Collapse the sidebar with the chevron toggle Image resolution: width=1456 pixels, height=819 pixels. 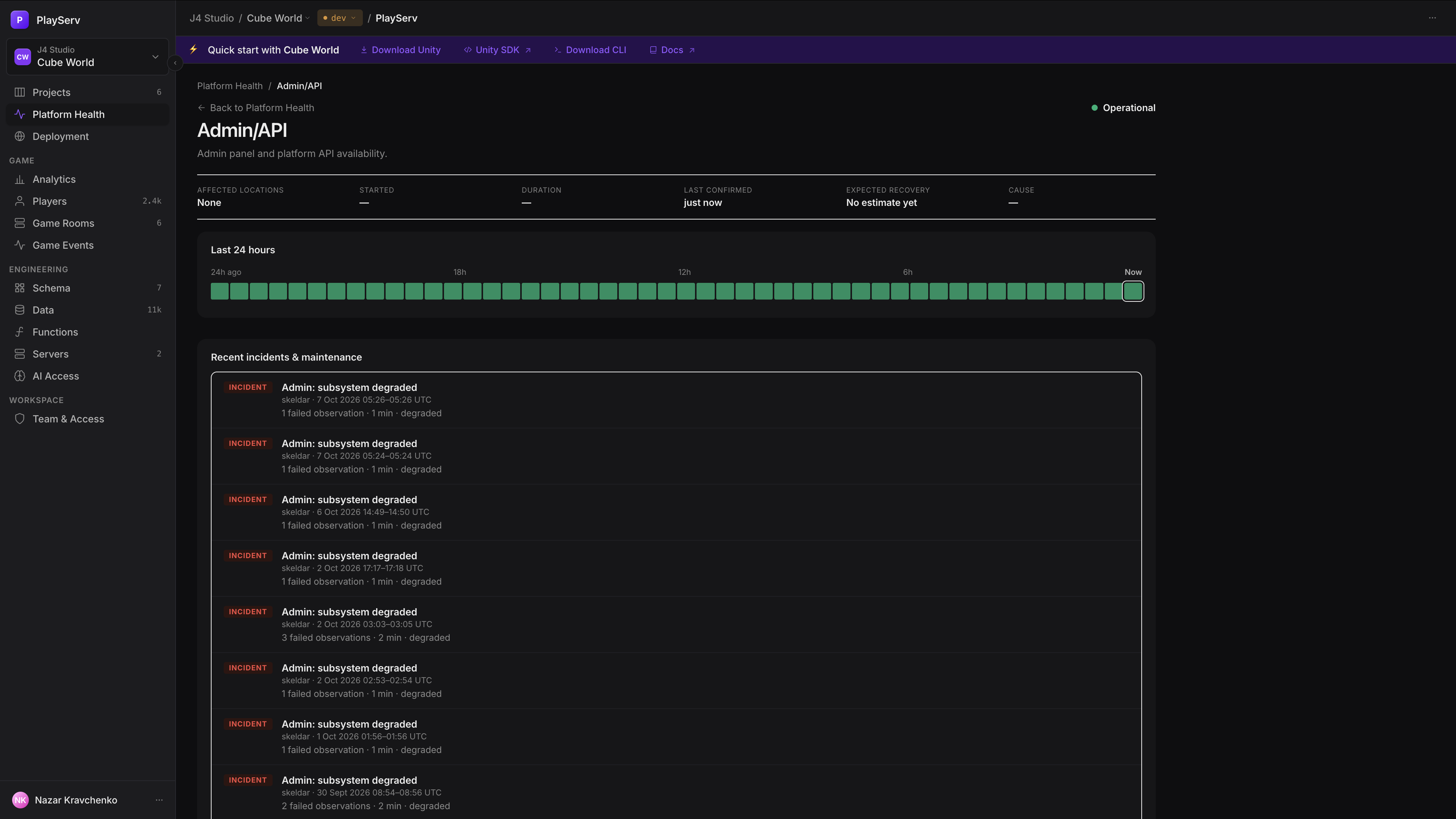pyautogui.click(x=175, y=63)
